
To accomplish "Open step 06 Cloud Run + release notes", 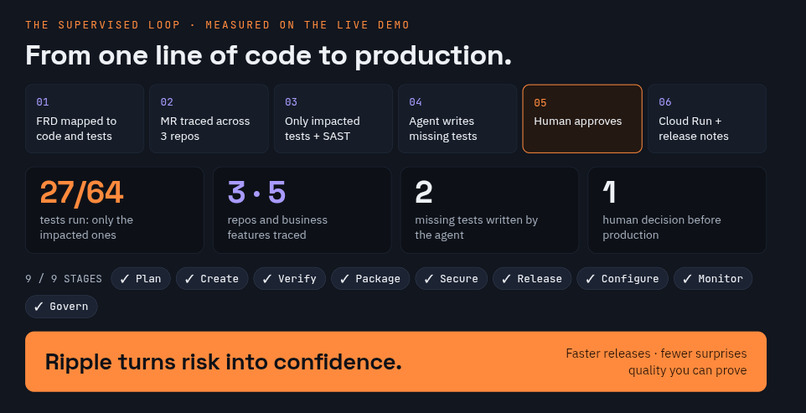I will pos(707,118).
